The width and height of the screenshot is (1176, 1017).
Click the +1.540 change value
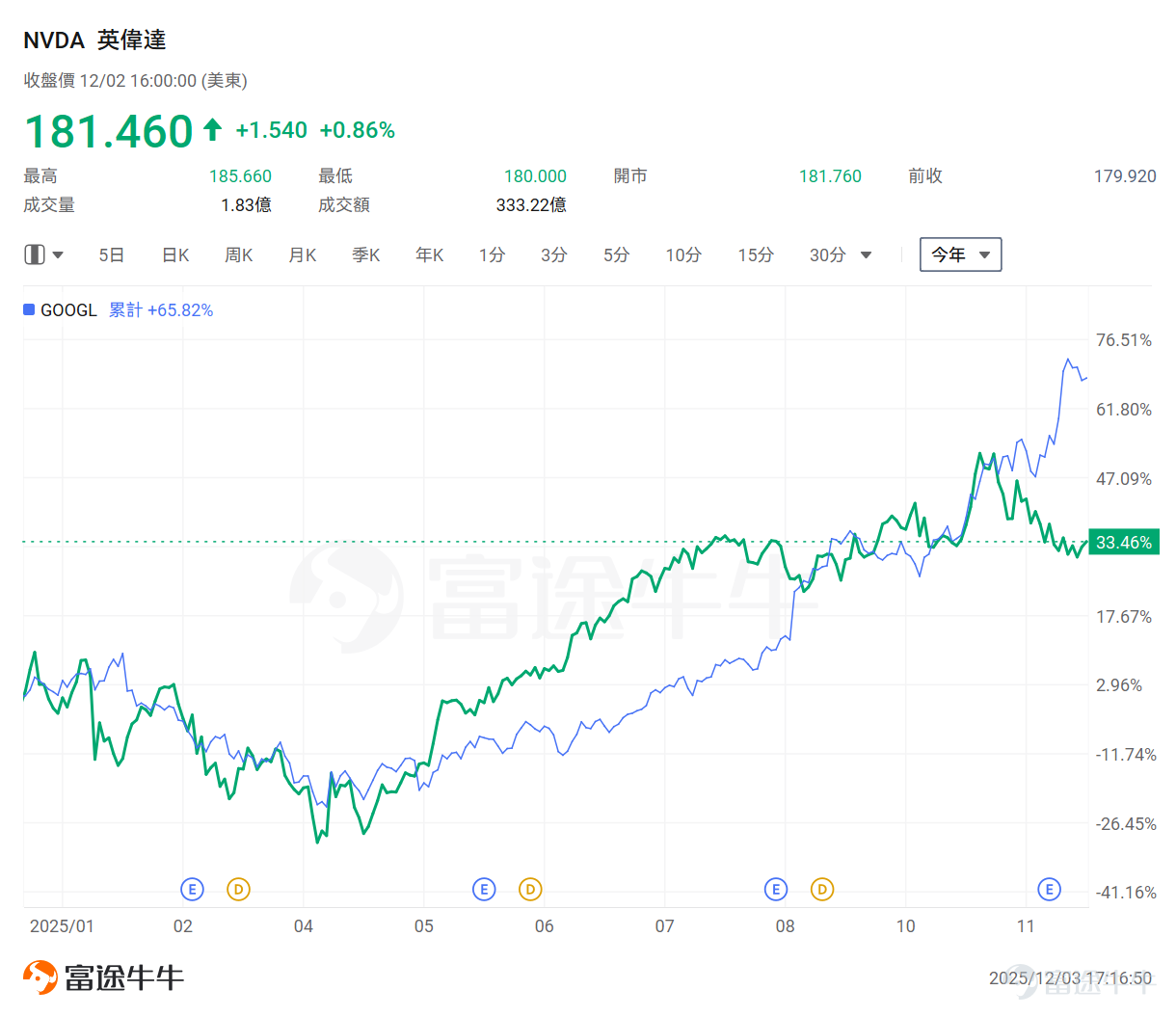[x=272, y=130]
